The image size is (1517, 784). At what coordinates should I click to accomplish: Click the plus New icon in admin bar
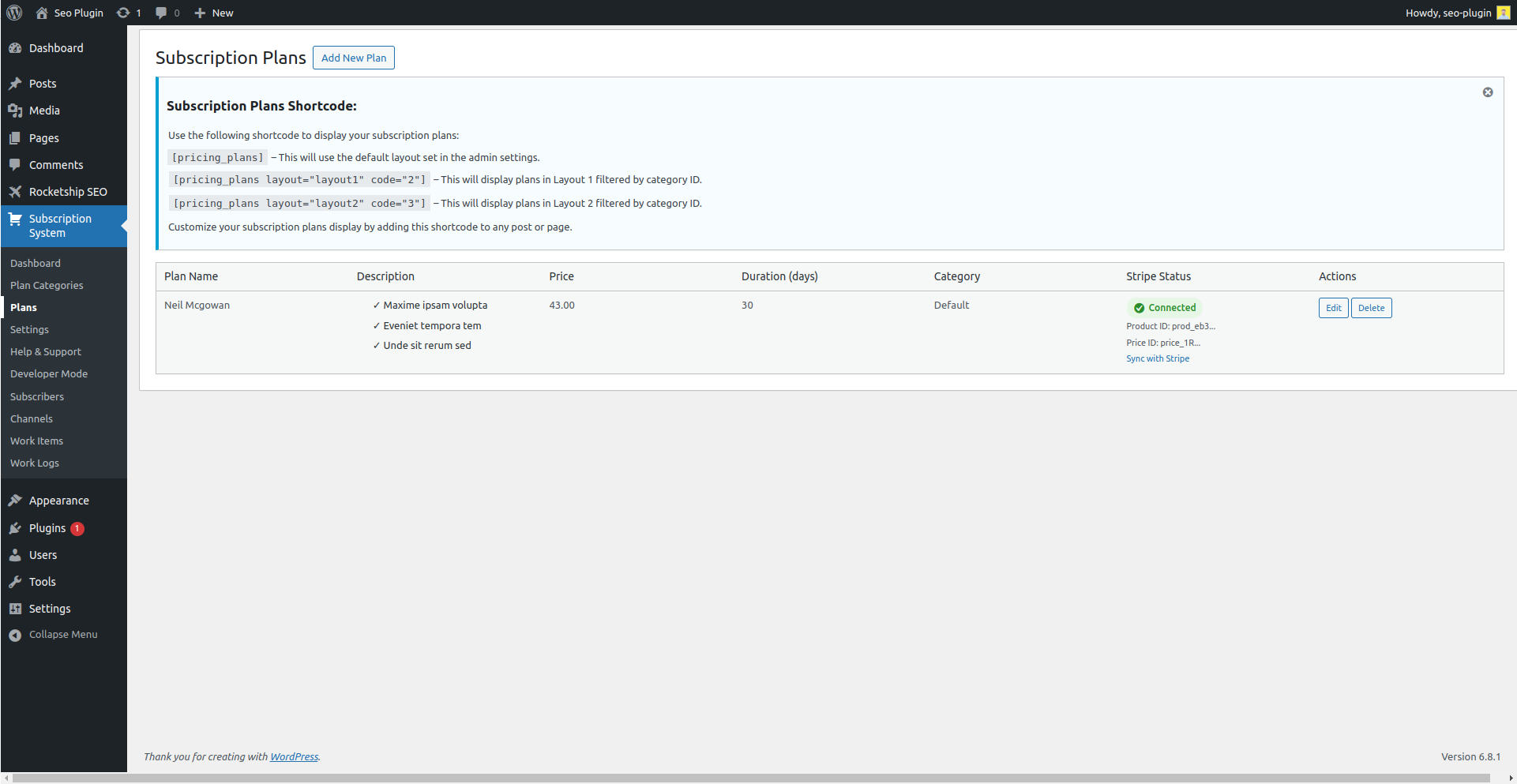tap(200, 13)
